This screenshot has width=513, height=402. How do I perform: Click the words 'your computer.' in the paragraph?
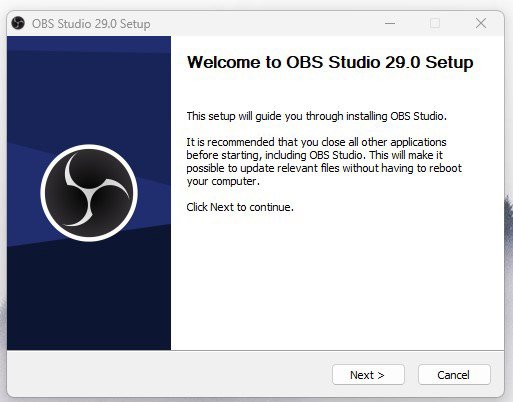point(223,181)
